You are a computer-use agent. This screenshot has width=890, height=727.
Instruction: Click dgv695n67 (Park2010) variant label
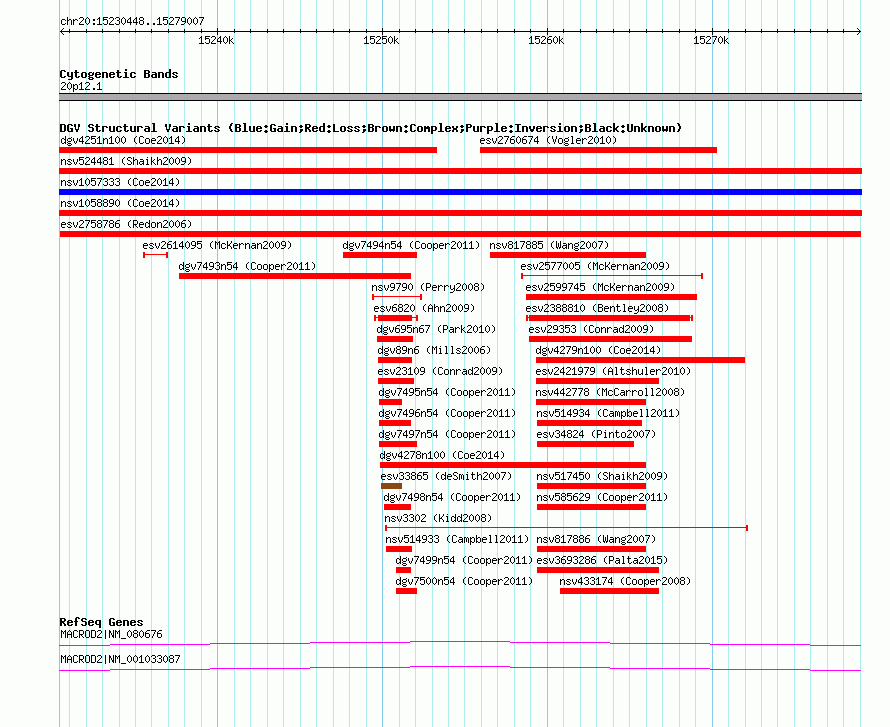pyautogui.click(x=436, y=329)
